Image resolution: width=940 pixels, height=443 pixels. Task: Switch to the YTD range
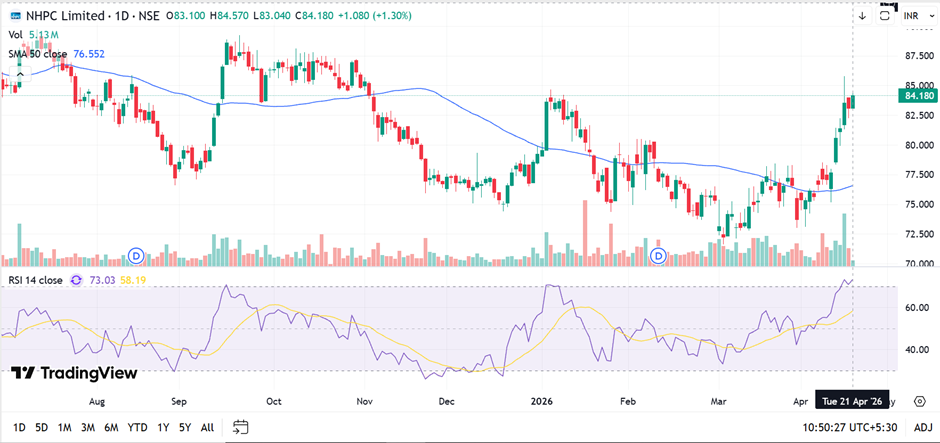point(138,427)
